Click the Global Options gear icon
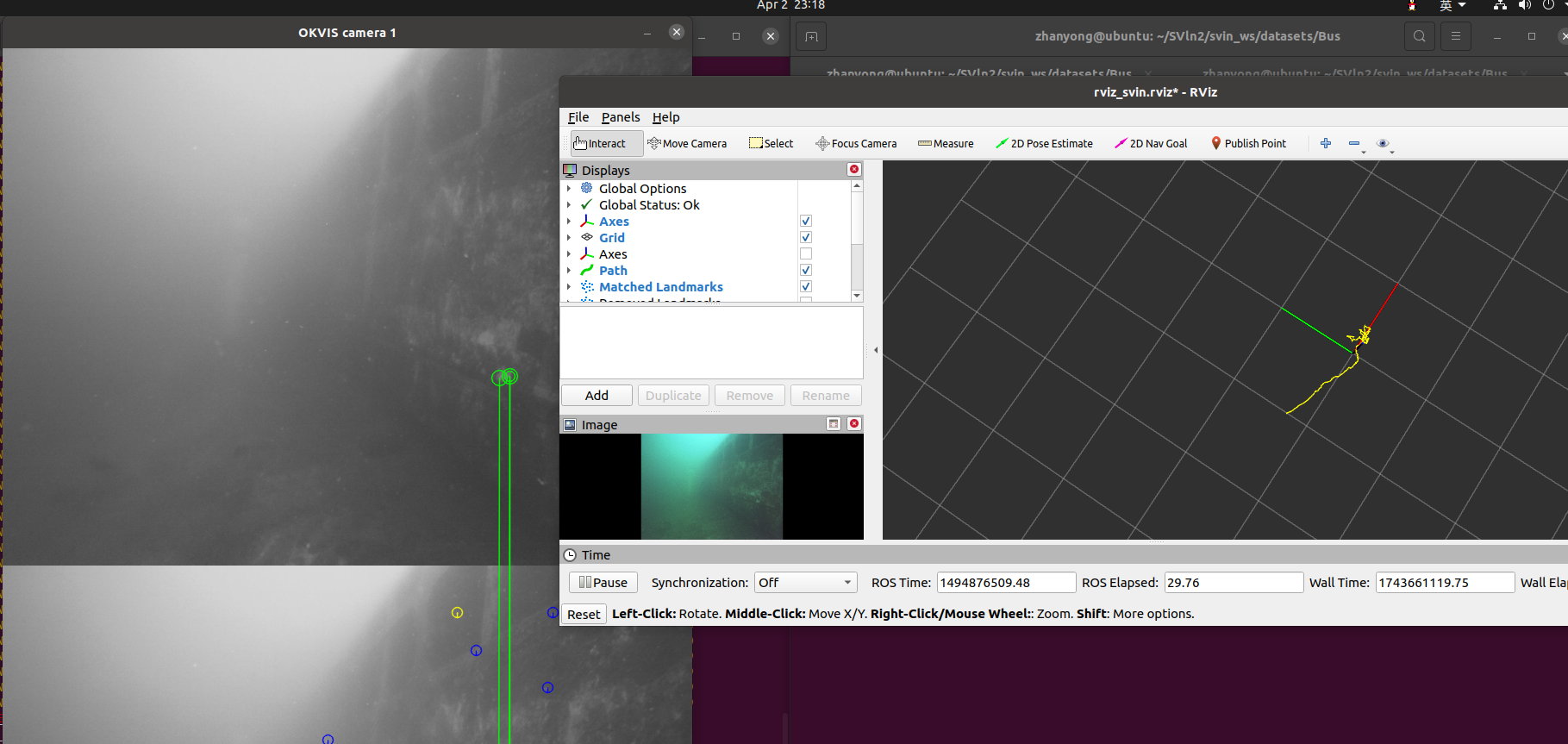The image size is (1568, 744). [x=587, y=188]
